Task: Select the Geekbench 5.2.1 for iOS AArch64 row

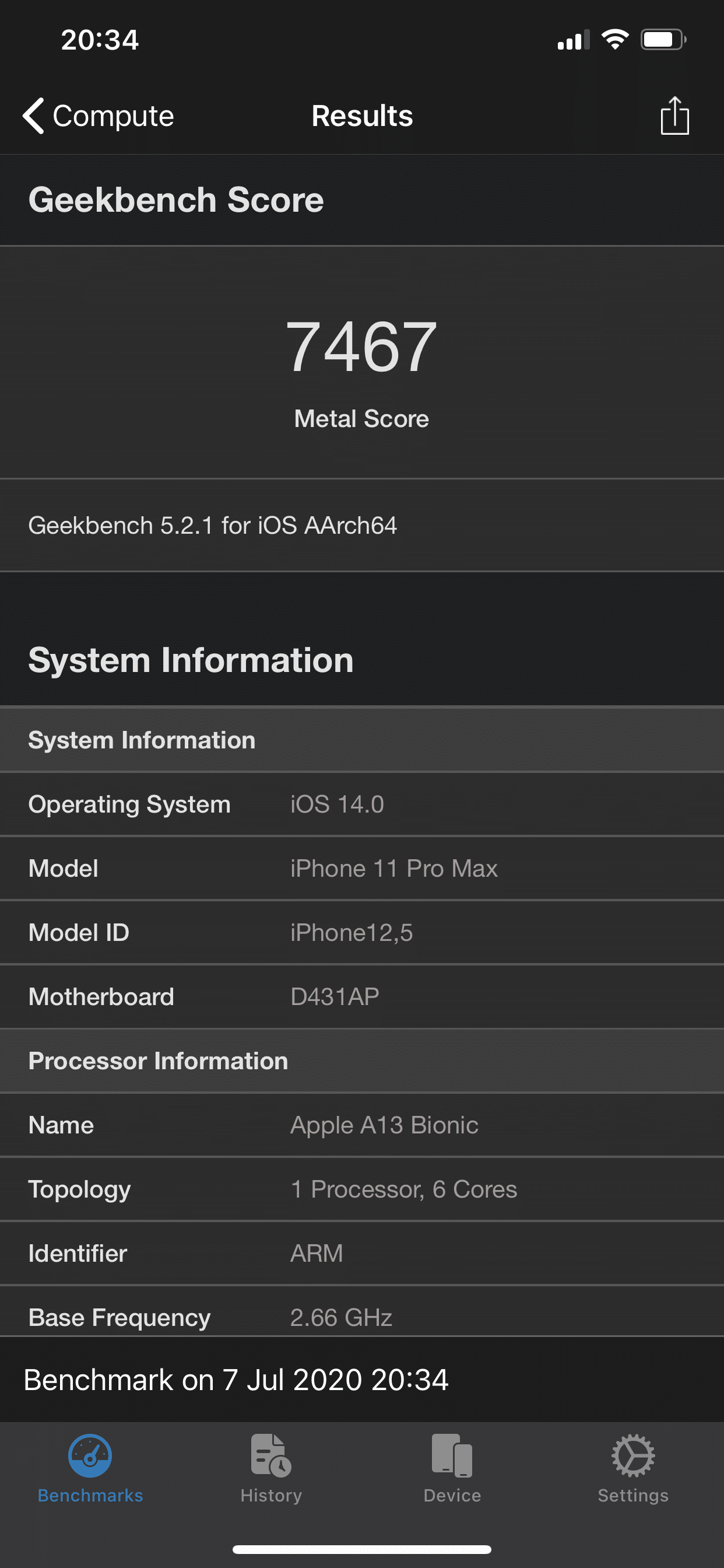Action: coord(362,526)
